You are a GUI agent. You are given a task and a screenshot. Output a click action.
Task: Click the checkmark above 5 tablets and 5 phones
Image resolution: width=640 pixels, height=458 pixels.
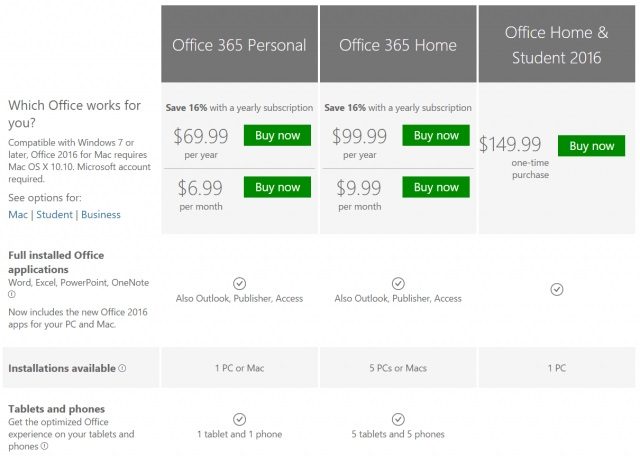pos(398,419)
